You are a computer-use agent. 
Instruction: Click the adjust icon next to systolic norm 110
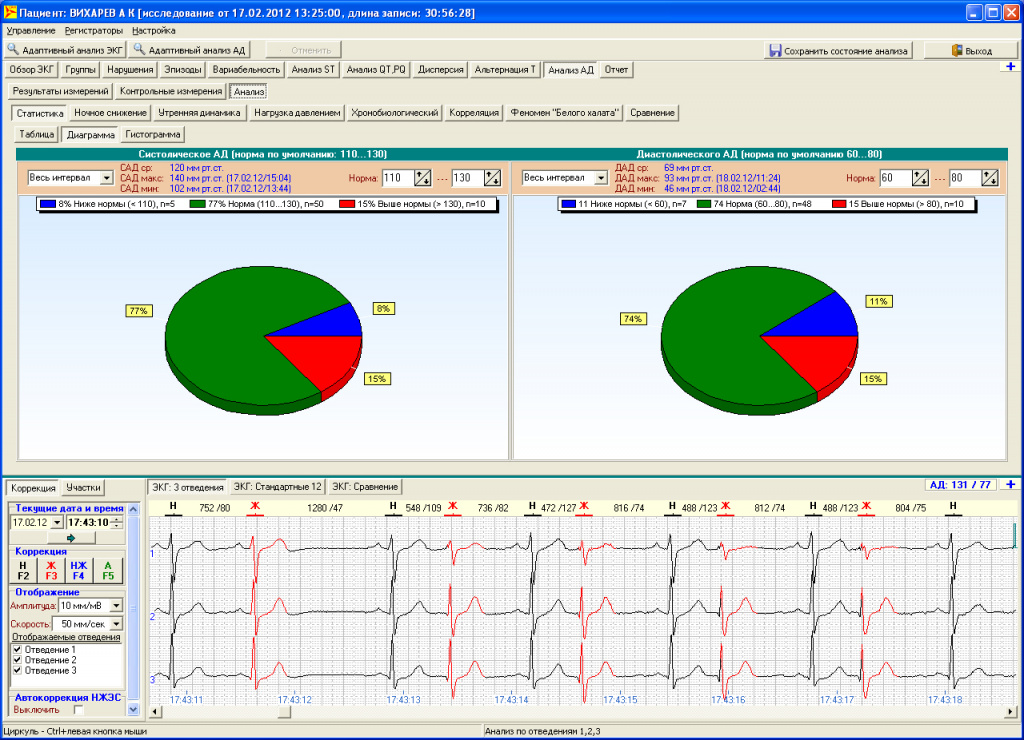[x=423, y=178]
